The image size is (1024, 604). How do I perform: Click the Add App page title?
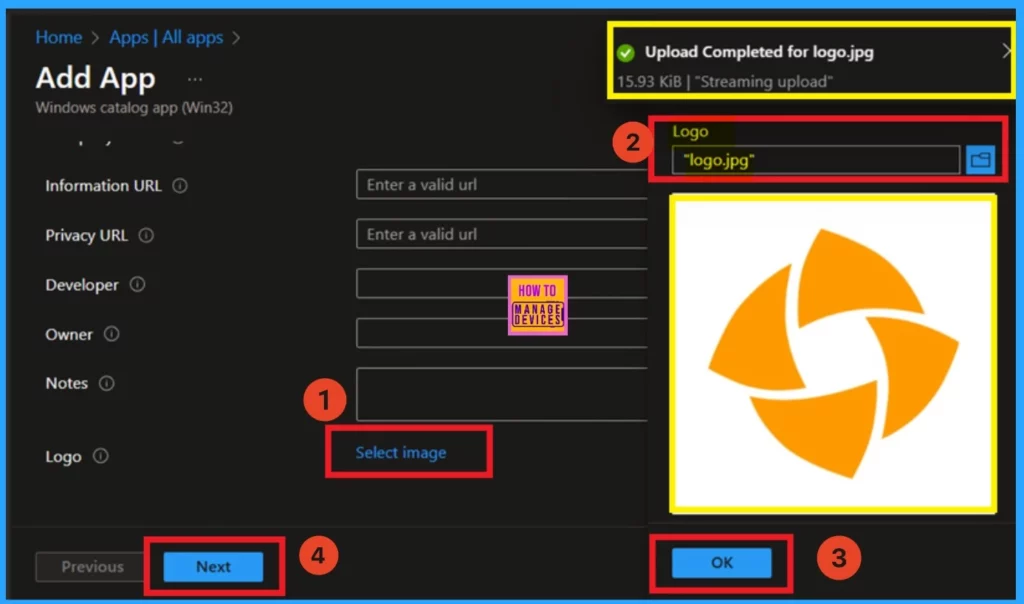pyautogui.click(x=95, y=78)
